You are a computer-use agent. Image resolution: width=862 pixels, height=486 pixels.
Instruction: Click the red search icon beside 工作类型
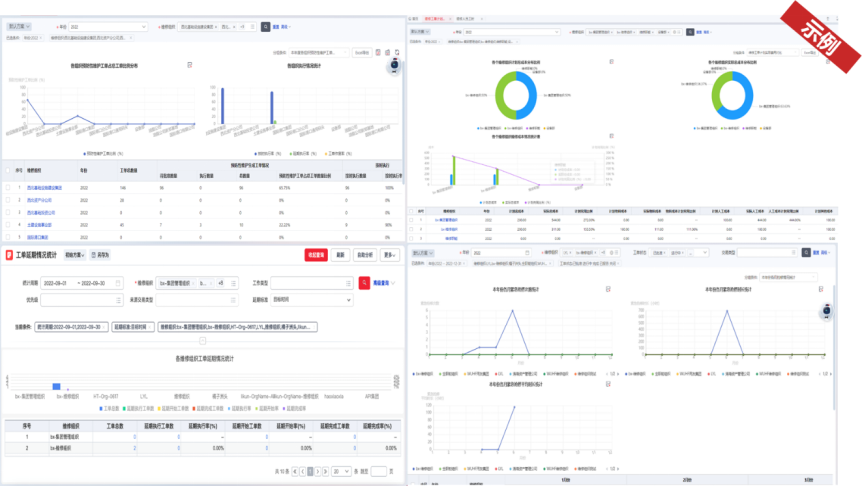364,283
